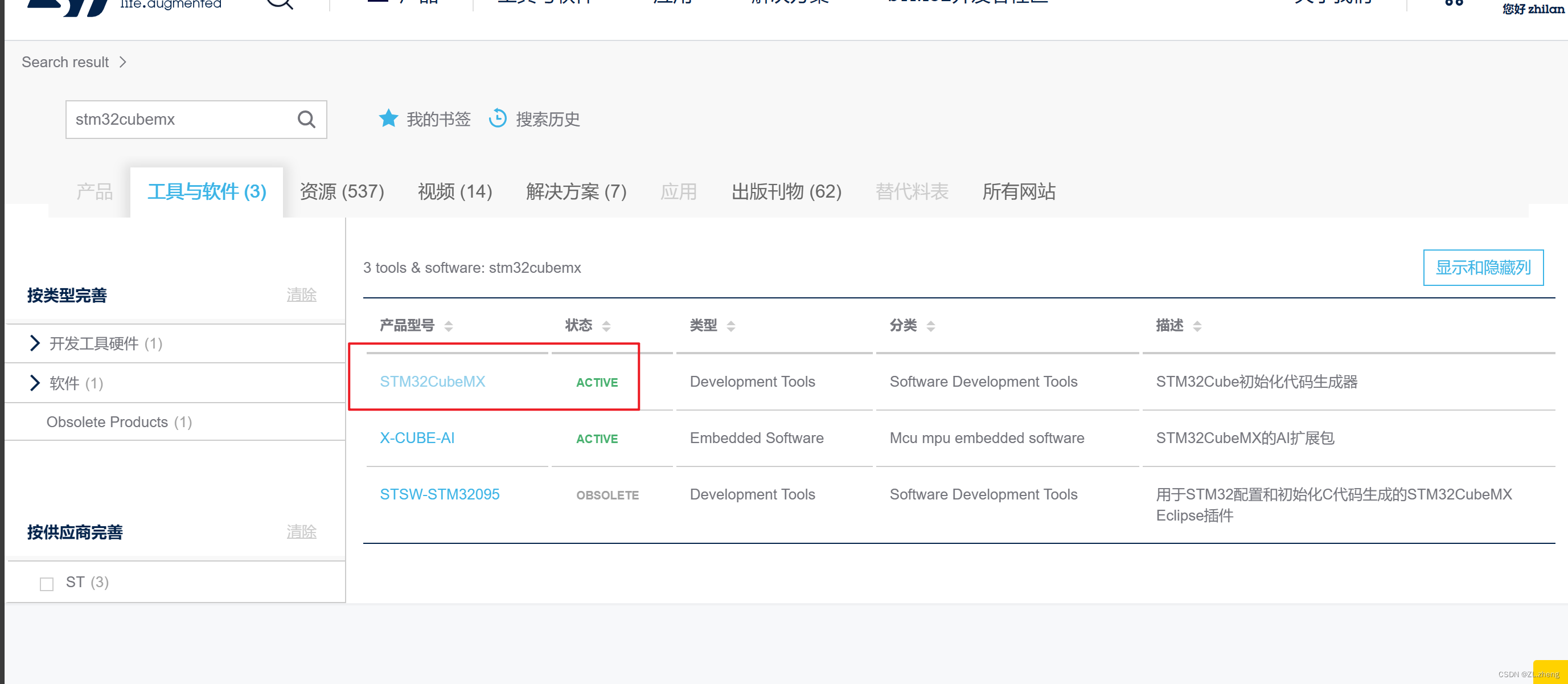Open the 解决方案 (7) tab
Image resolution: width=1568 pixels, height=684 pixels.
[x=576, y=191]
